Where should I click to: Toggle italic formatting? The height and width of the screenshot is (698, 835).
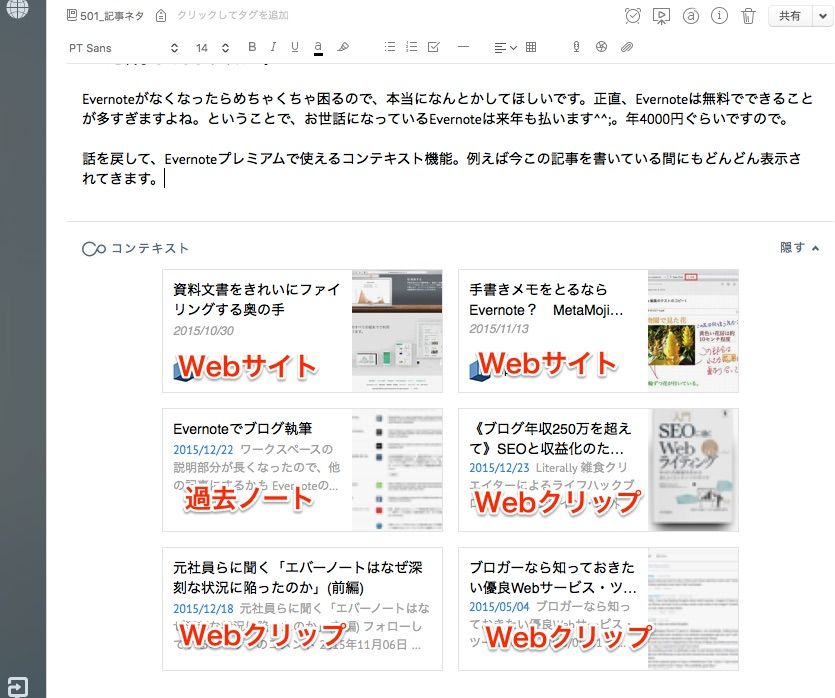(273, 47)
